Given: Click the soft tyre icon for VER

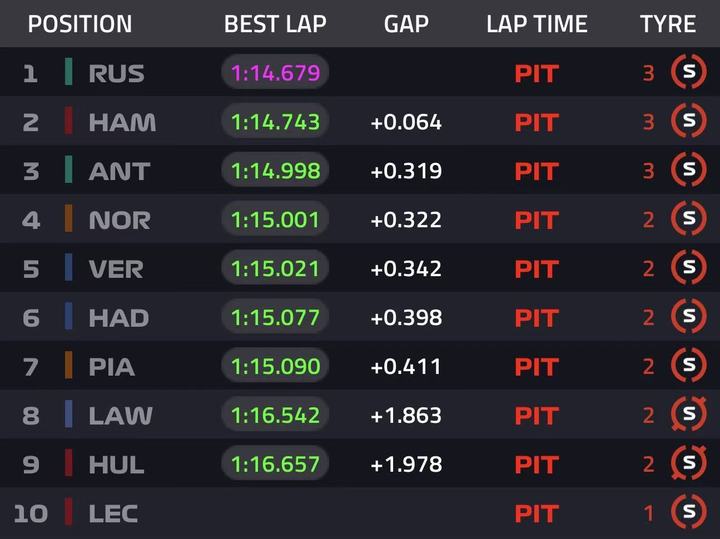Looking at the screenshot, I should [689, 268].
